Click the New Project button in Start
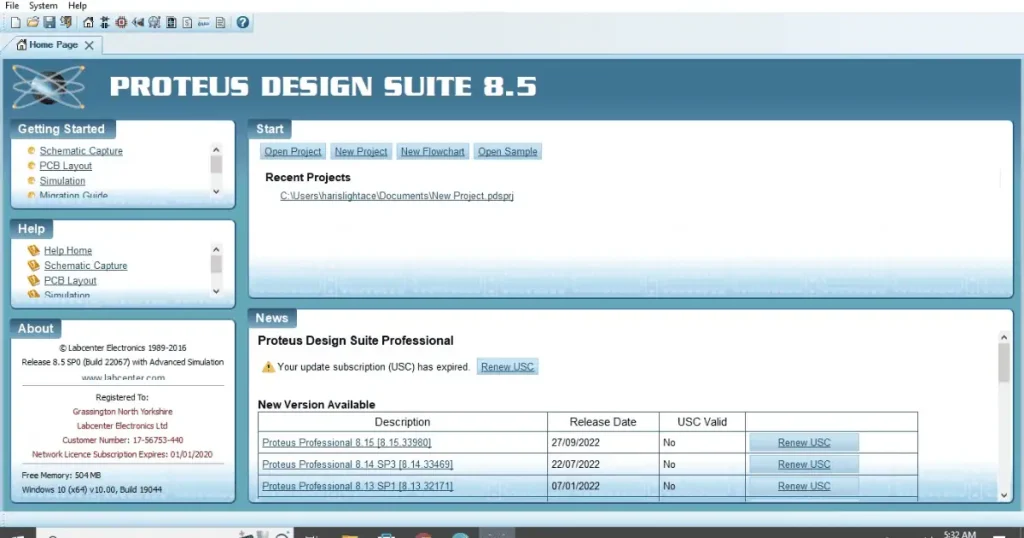Viewport: 1024px width, 538px height. point(361,151)
